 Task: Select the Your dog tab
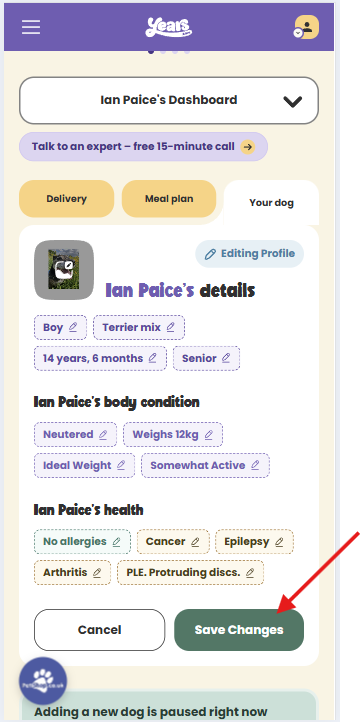[x=272, y=203]
